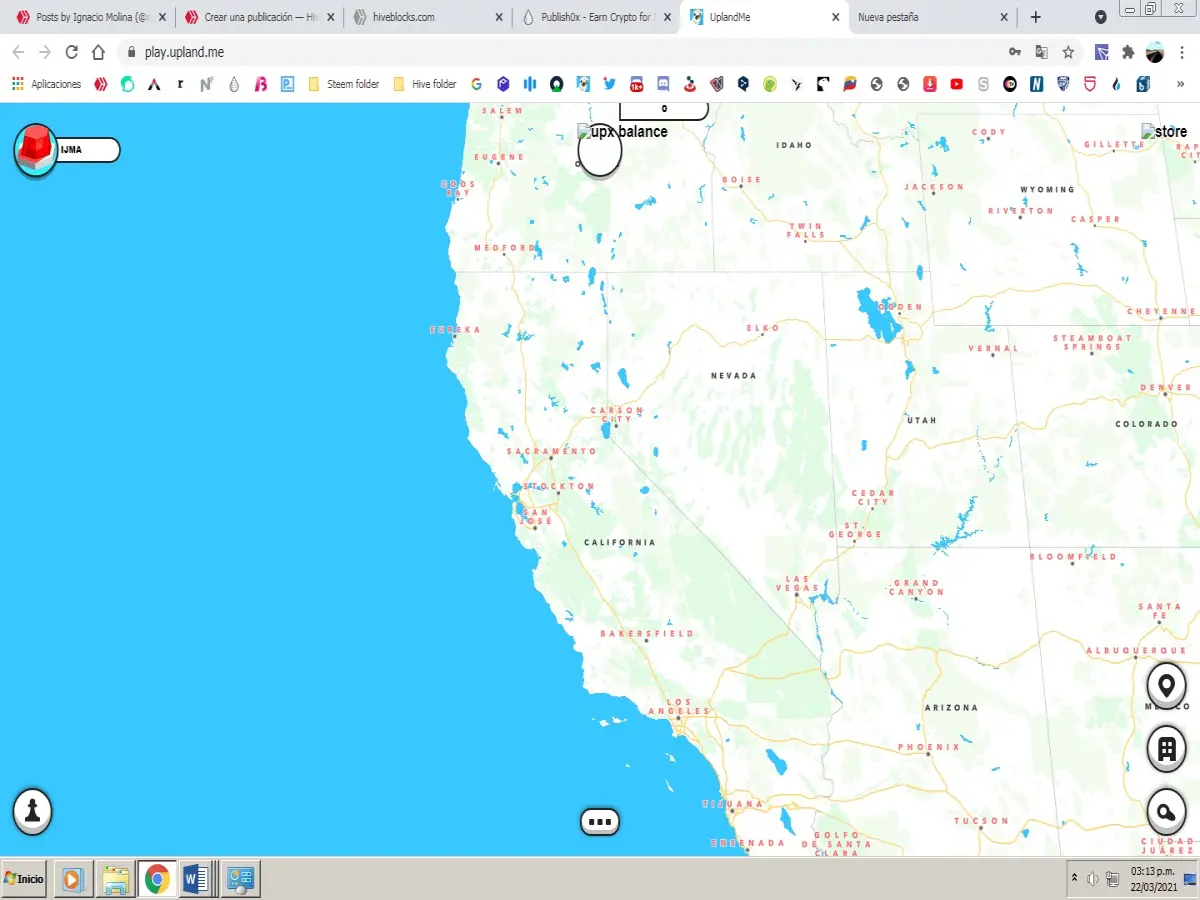Open tab search dropdown arrow
Screen dimensions: 1200x900
(1100, 17)
